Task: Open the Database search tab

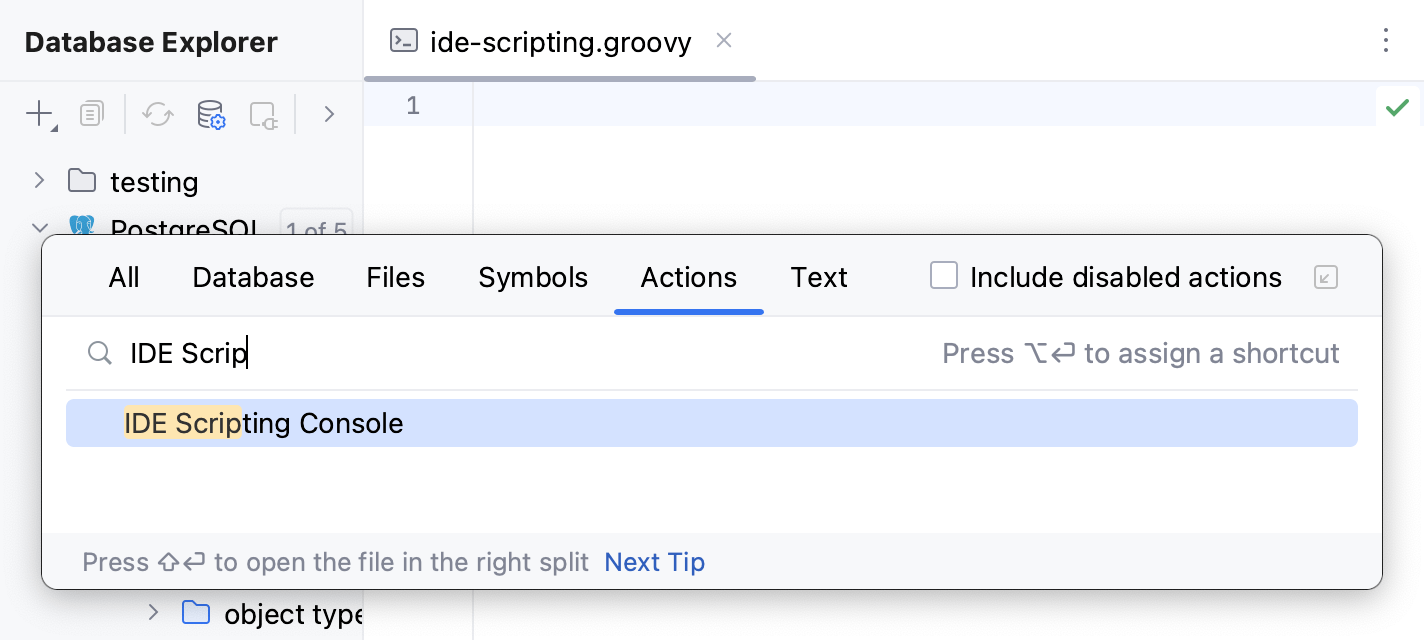Action: (x=253, y=277)
